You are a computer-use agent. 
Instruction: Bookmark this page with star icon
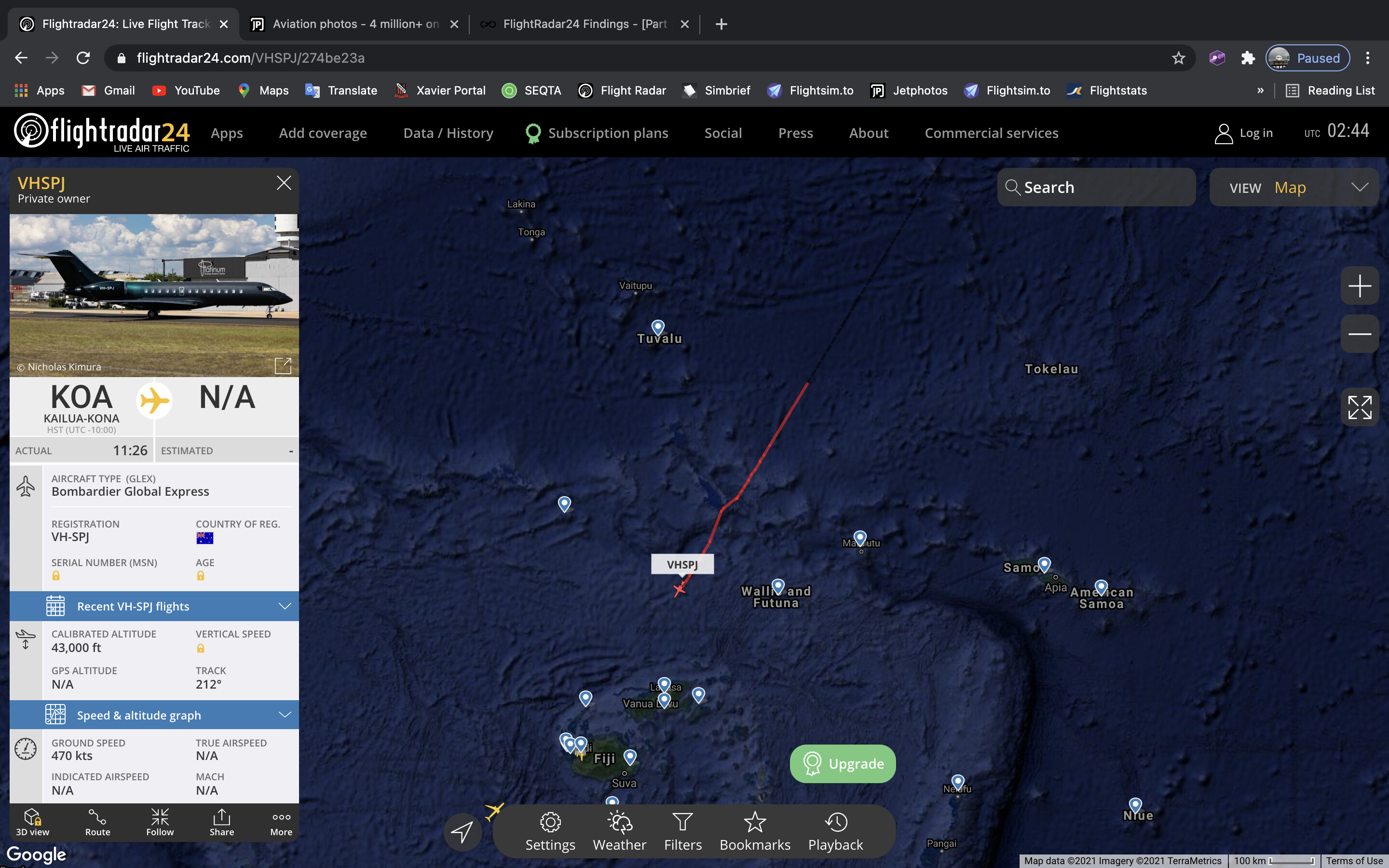1178,58
